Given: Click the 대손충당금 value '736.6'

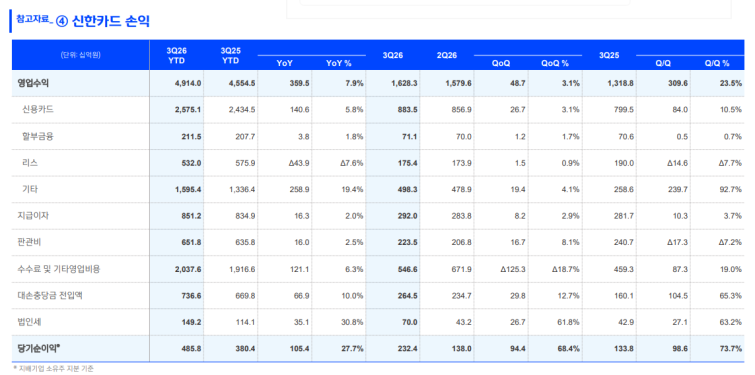Looking at the screenshot, I should (192, 296).
